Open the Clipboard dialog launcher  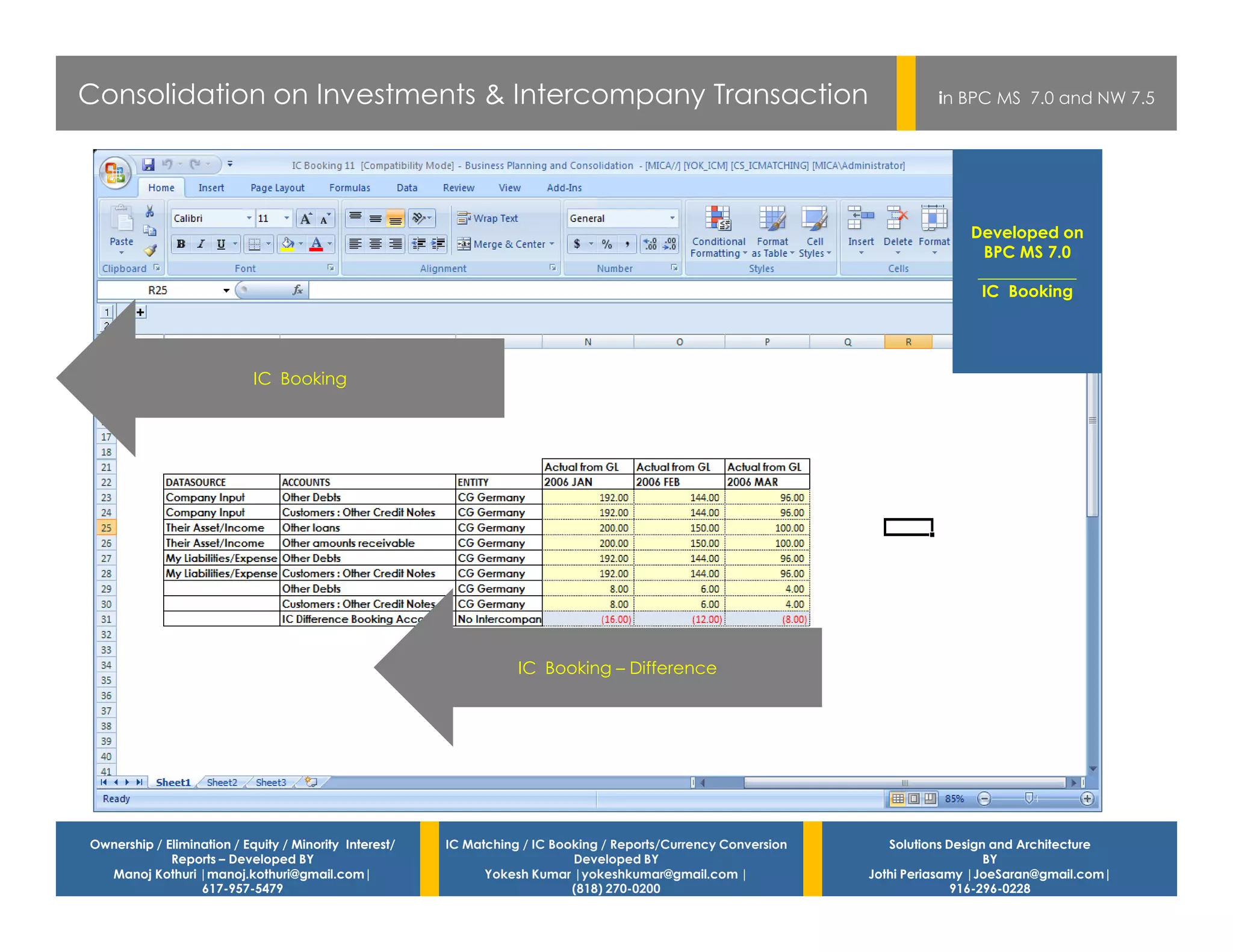point(157,268)
